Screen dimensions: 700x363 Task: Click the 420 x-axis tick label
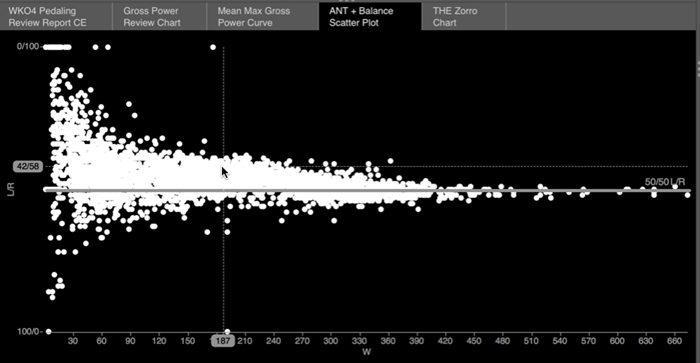(445, 341)
